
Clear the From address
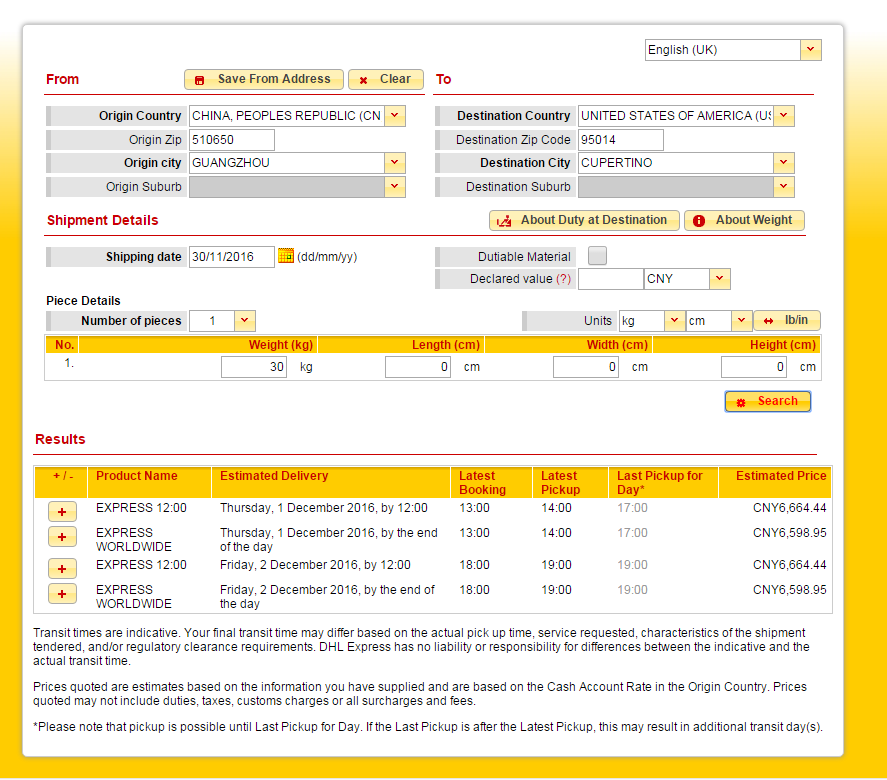tap(386, 79)
